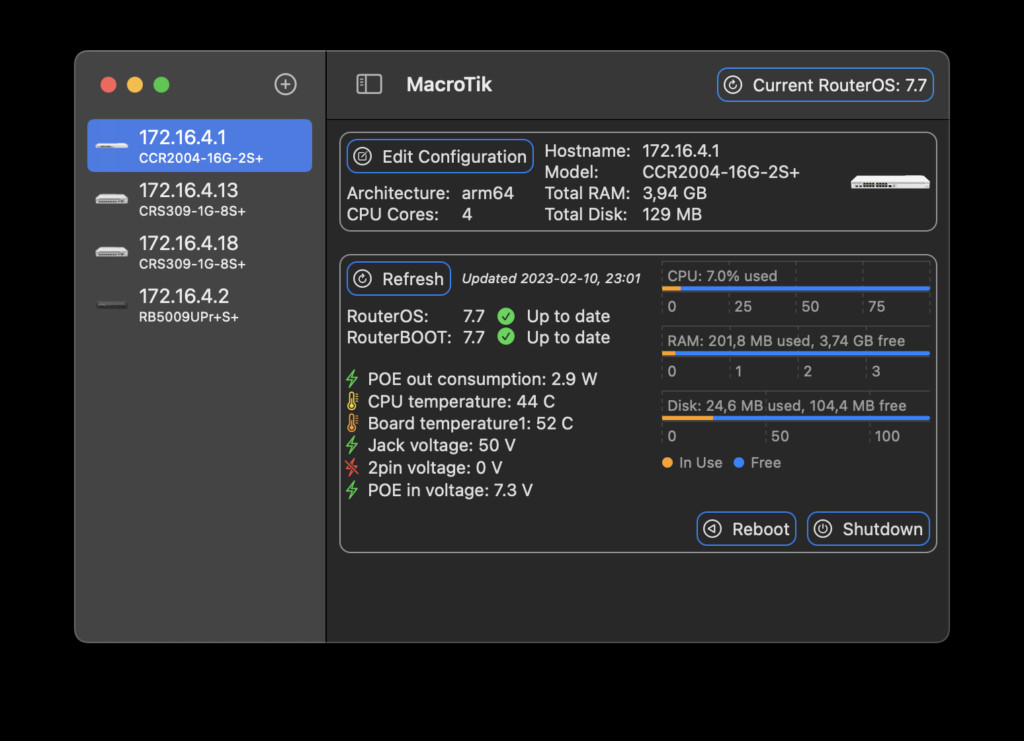The height and width of the screenshot is (741, 1024).
Task: Click the Model value CCR2004-16G-2S+
Action: pyautogui.click(x=720, y=172)
